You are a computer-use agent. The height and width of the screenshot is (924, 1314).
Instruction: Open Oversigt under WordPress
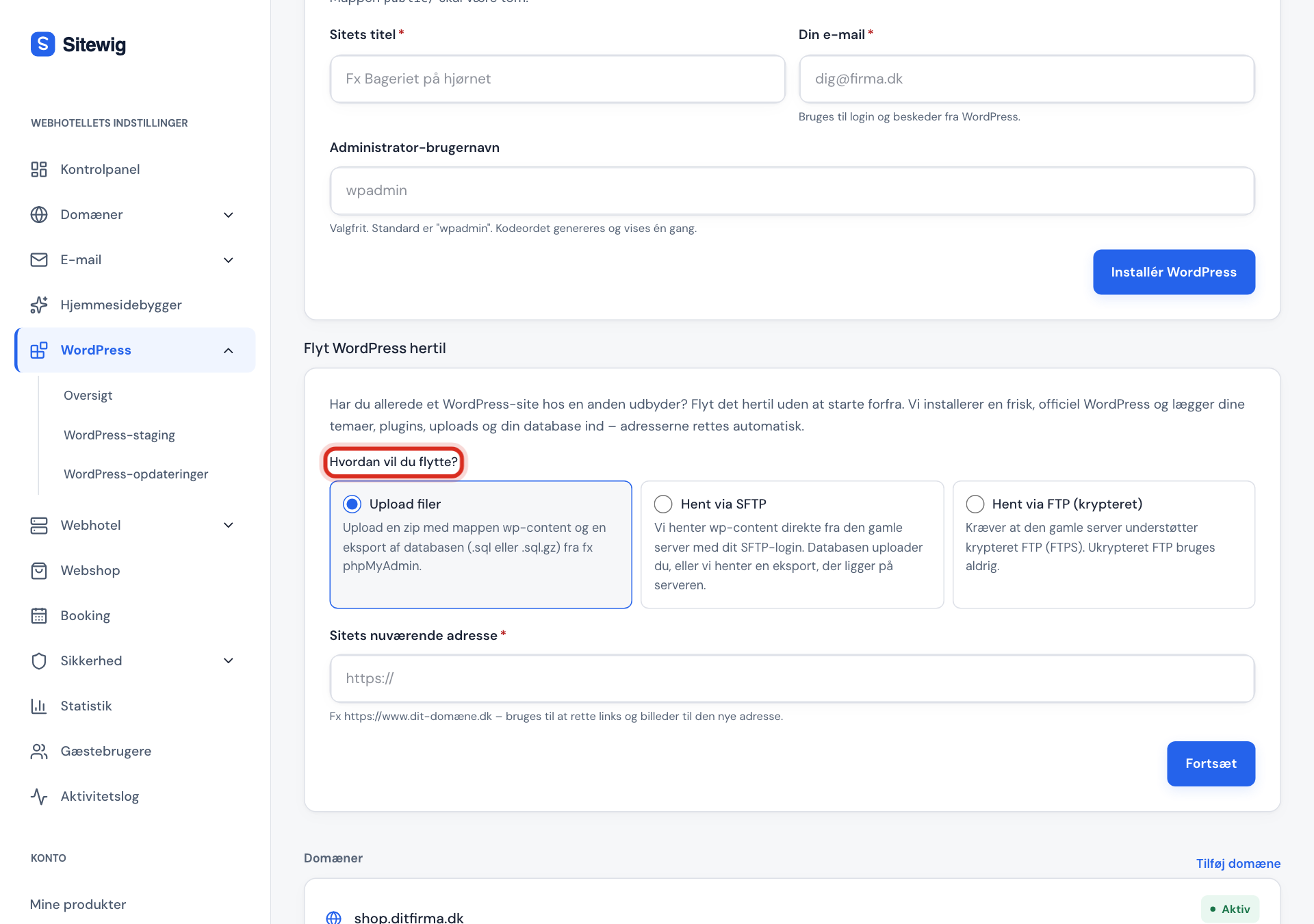pyautogui.click(x=88, y=395)
